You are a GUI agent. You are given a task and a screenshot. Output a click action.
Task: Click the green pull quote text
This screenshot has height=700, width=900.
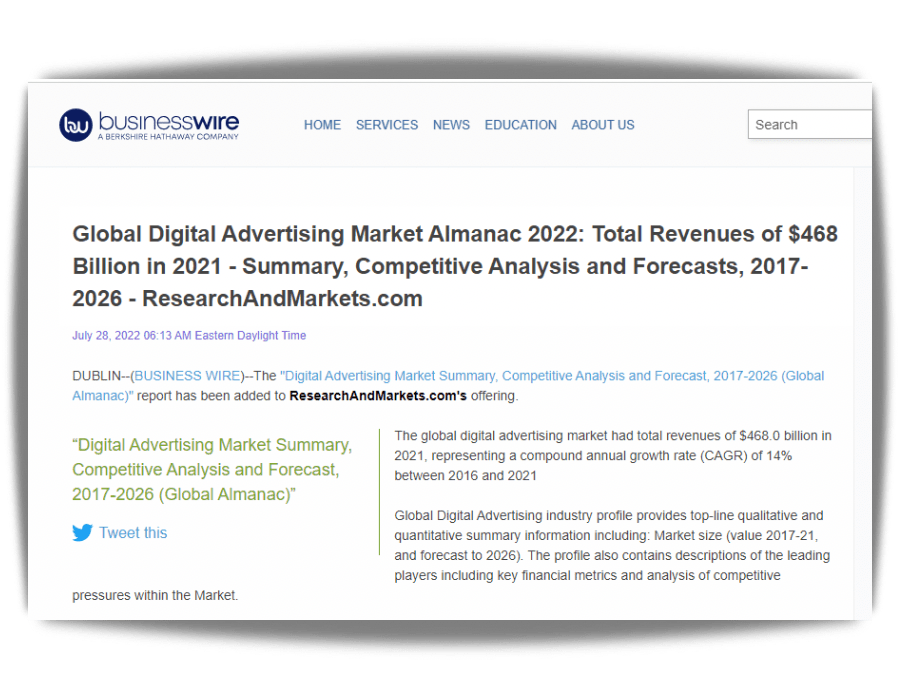pos(212,469)
